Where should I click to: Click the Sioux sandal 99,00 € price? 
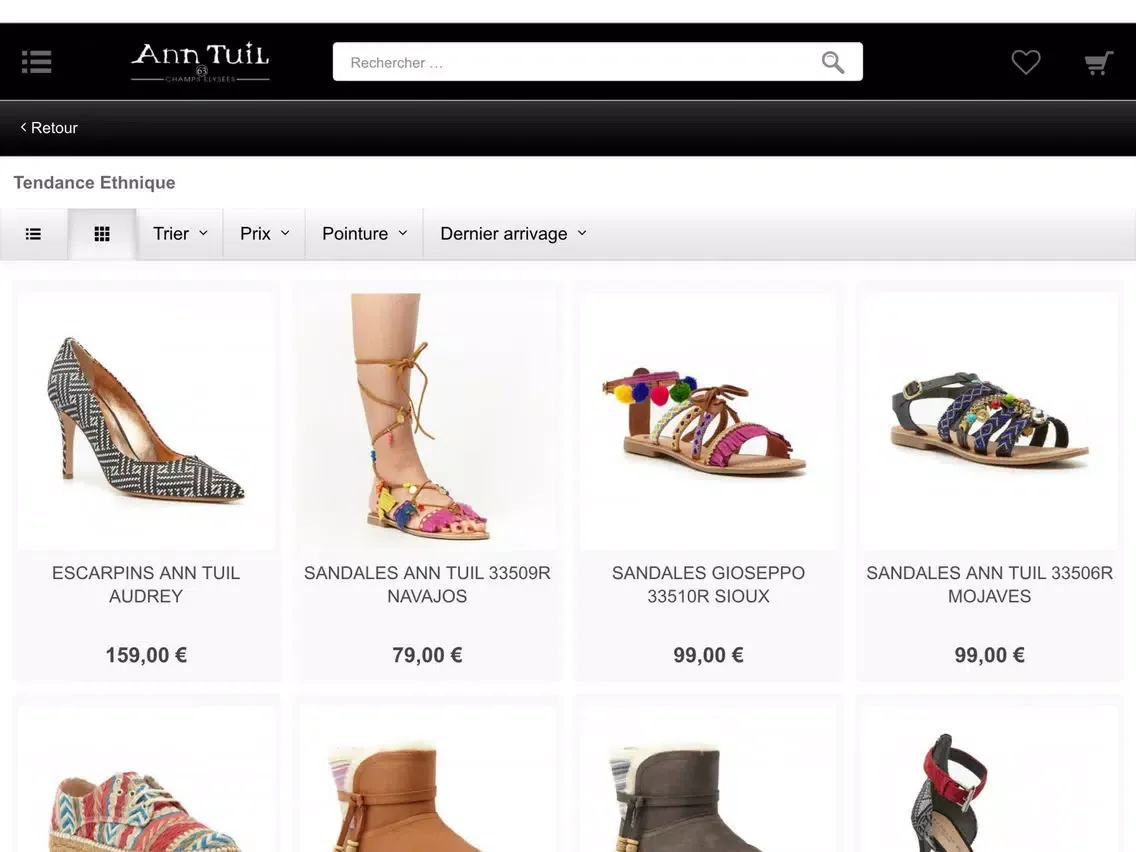709,655
